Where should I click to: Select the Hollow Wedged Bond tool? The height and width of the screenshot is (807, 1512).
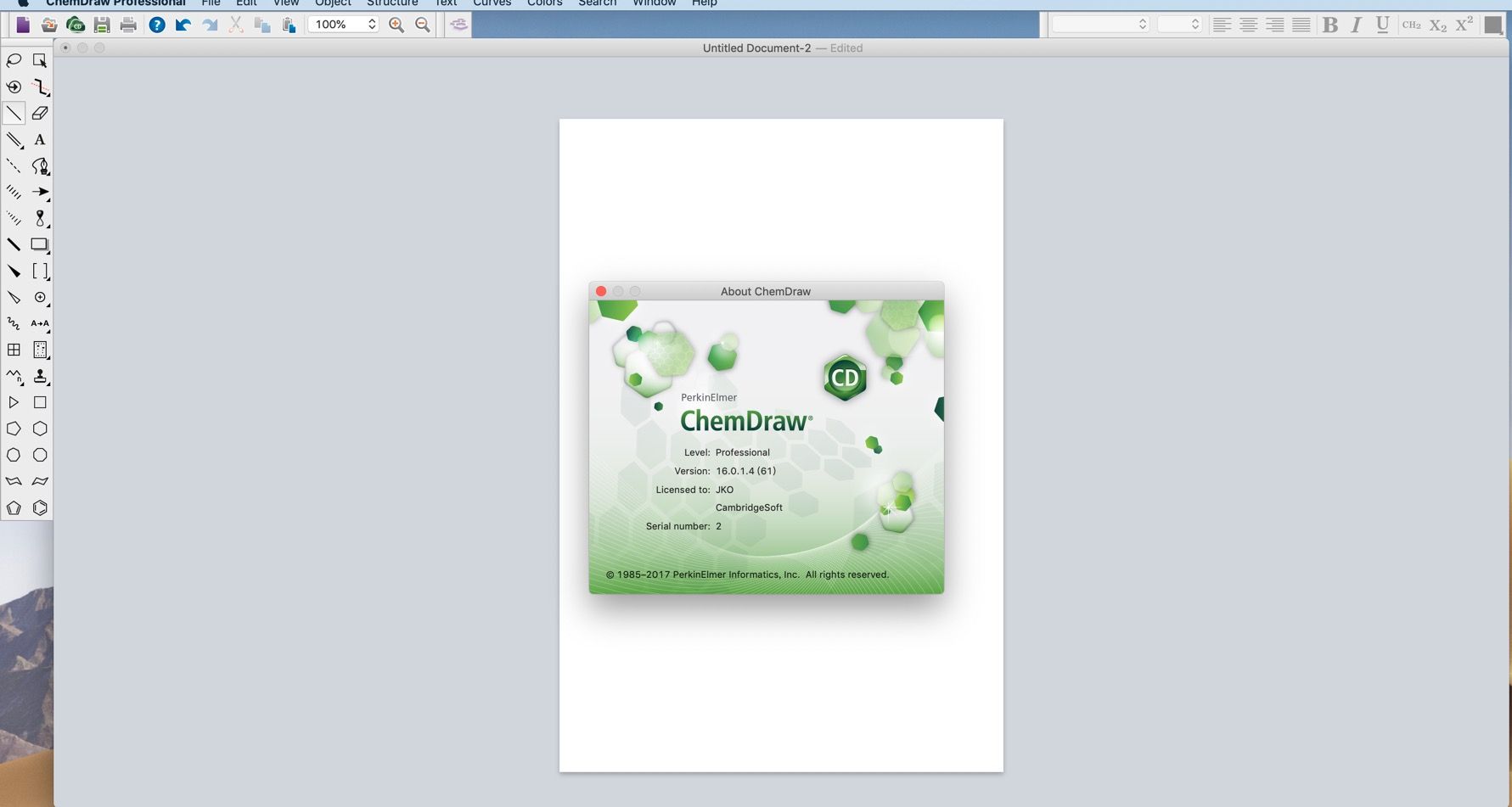pyautogui.click(x=14, y=297)
